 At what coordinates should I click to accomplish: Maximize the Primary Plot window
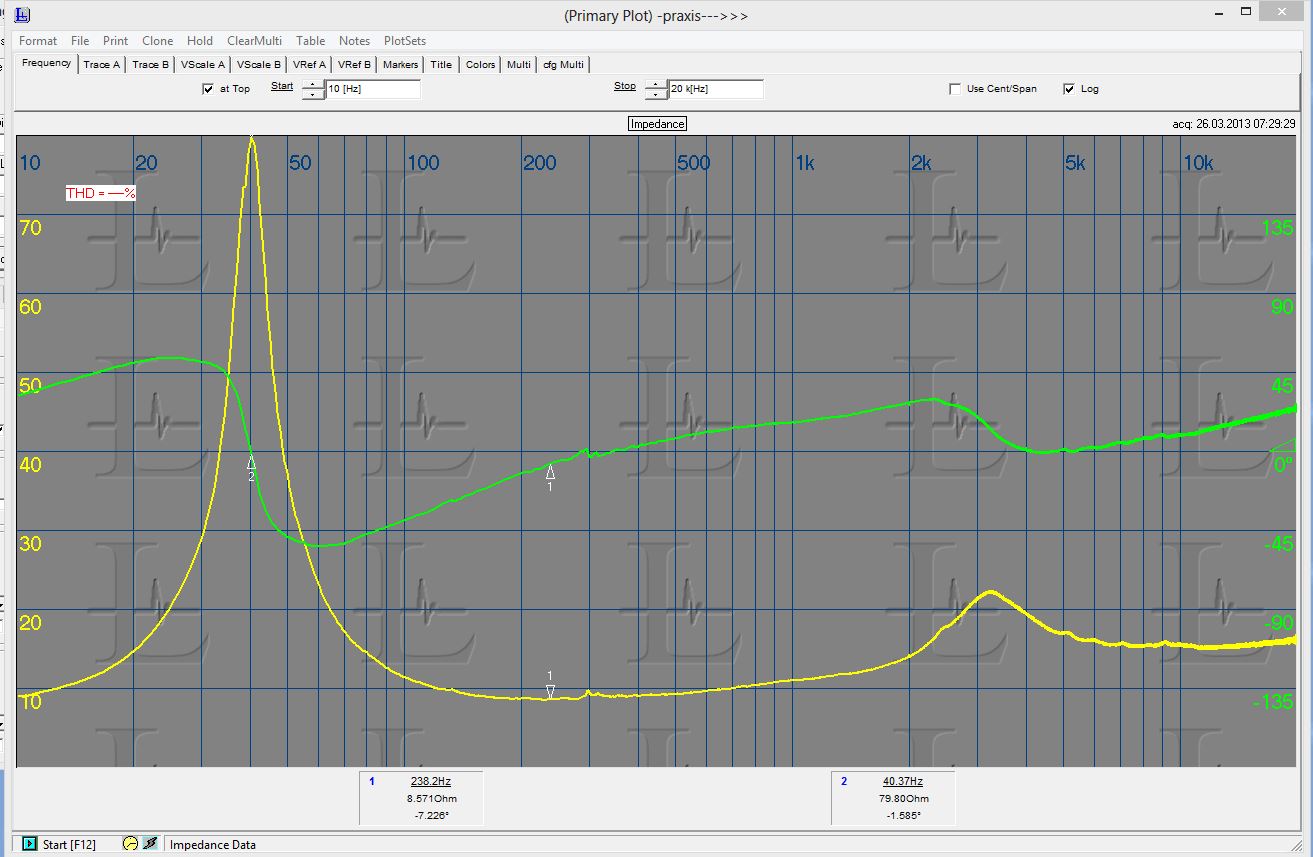coord(1245,12)
